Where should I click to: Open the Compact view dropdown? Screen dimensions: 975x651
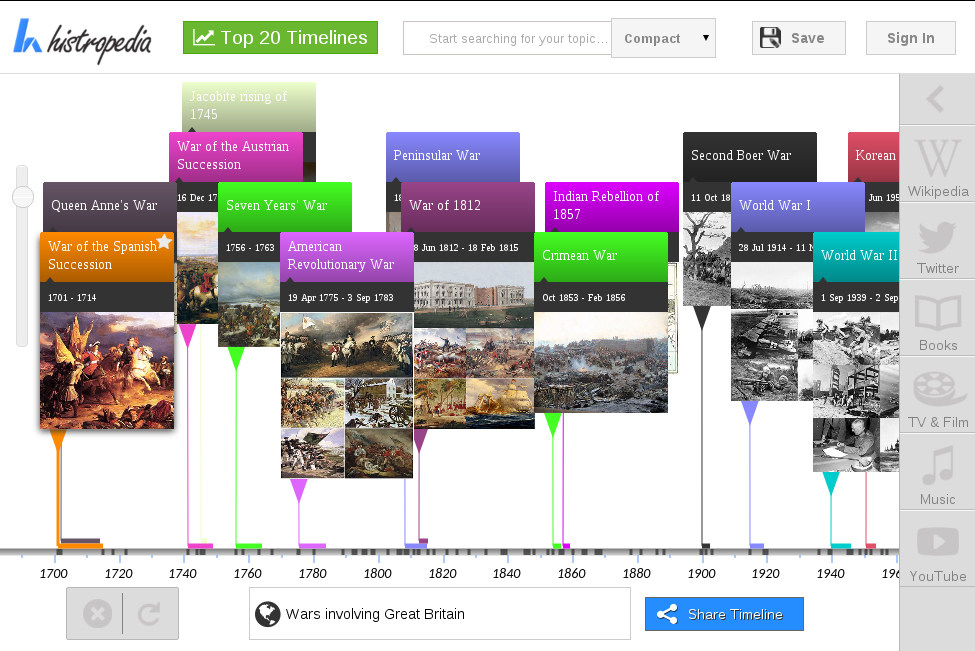point(663,39)
